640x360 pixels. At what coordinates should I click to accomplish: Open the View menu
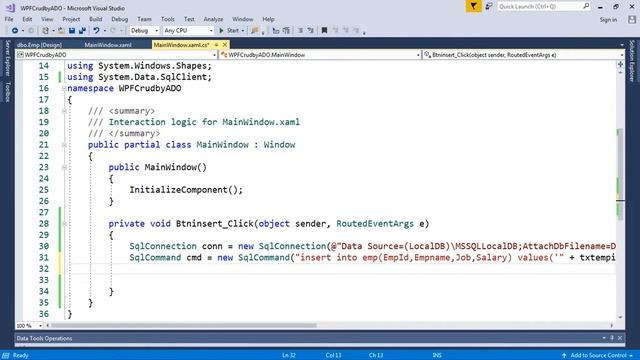point(47,19)
